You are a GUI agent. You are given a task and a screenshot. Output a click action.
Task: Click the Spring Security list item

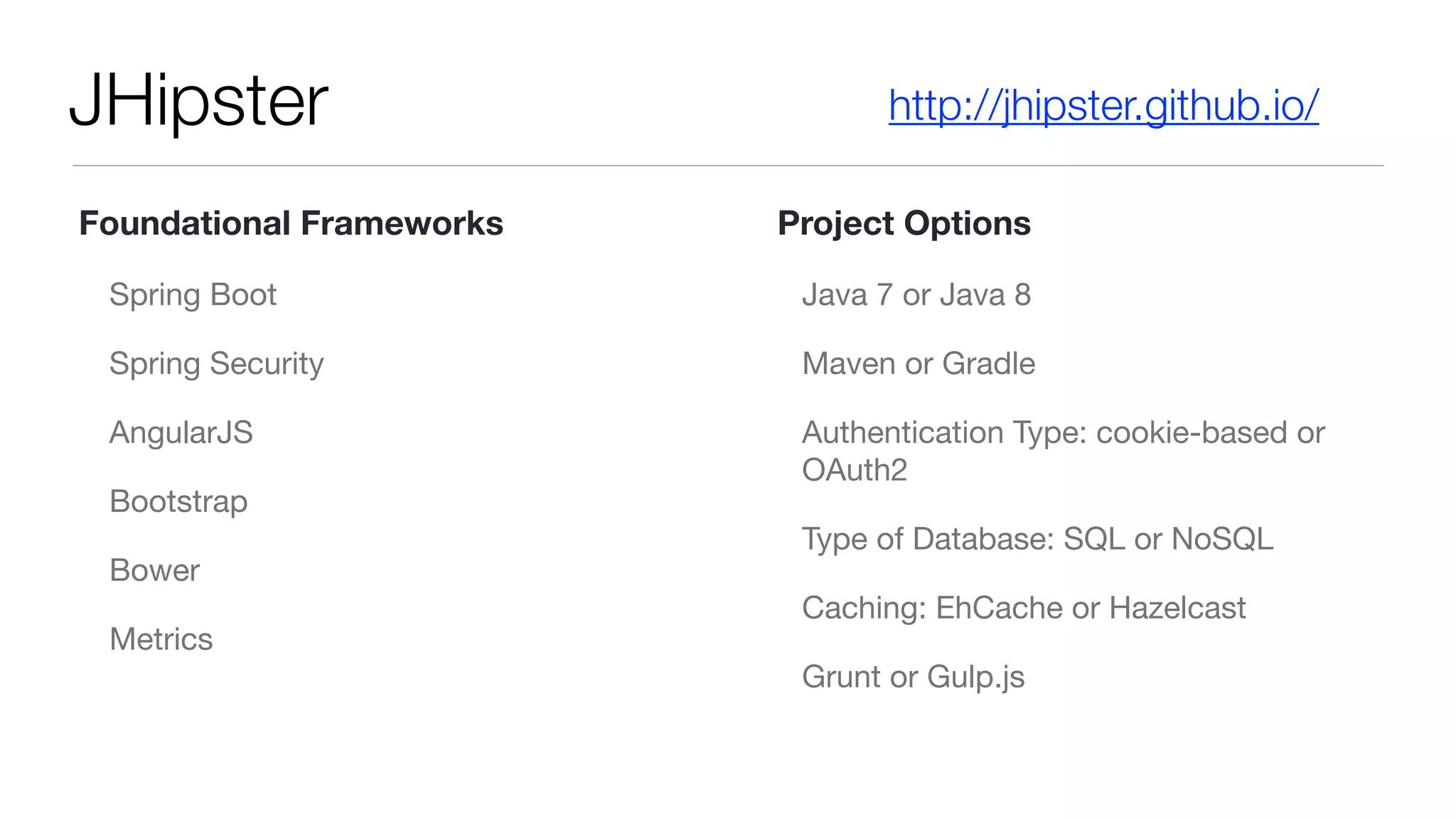216,364
